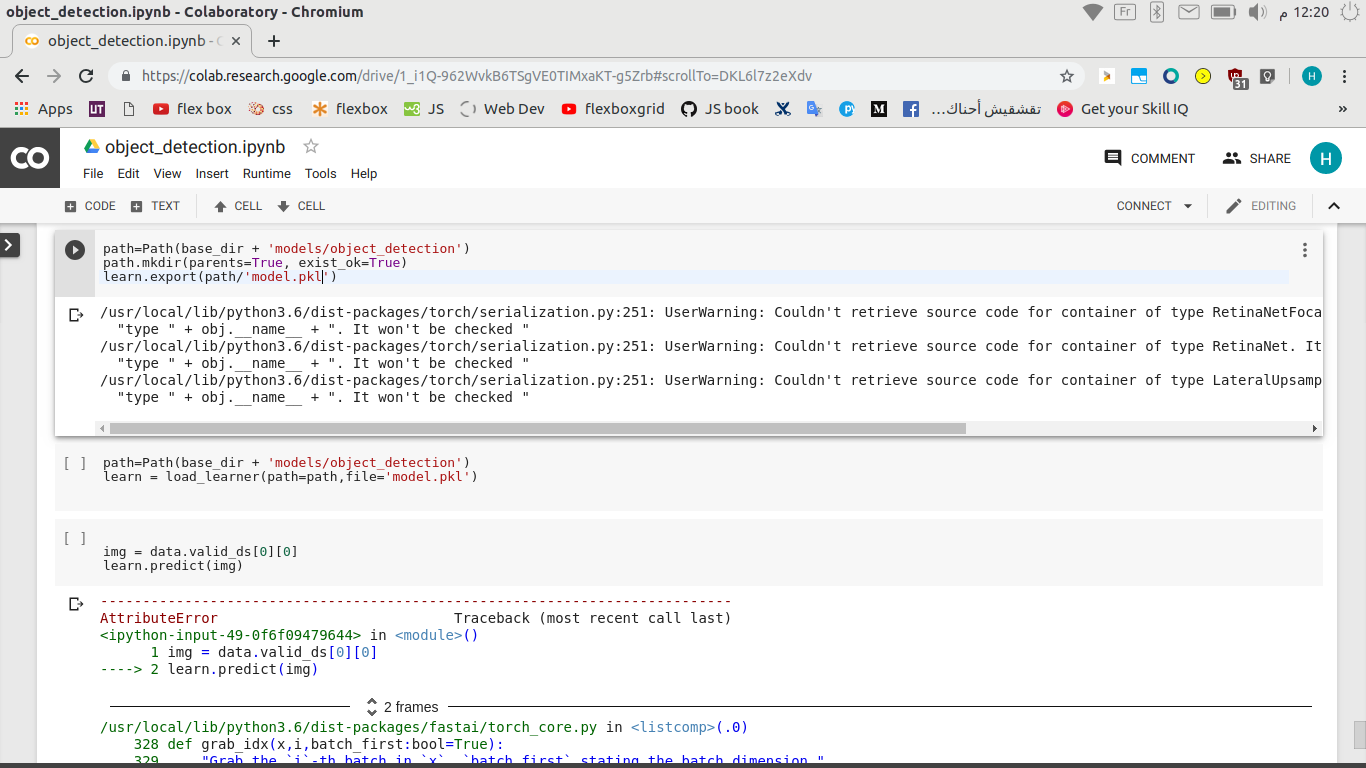Image resolution: width=1366 pixels, height=768 pixels.
Task: Open the left sidebar panel arrow
Action: click(9, 245)
